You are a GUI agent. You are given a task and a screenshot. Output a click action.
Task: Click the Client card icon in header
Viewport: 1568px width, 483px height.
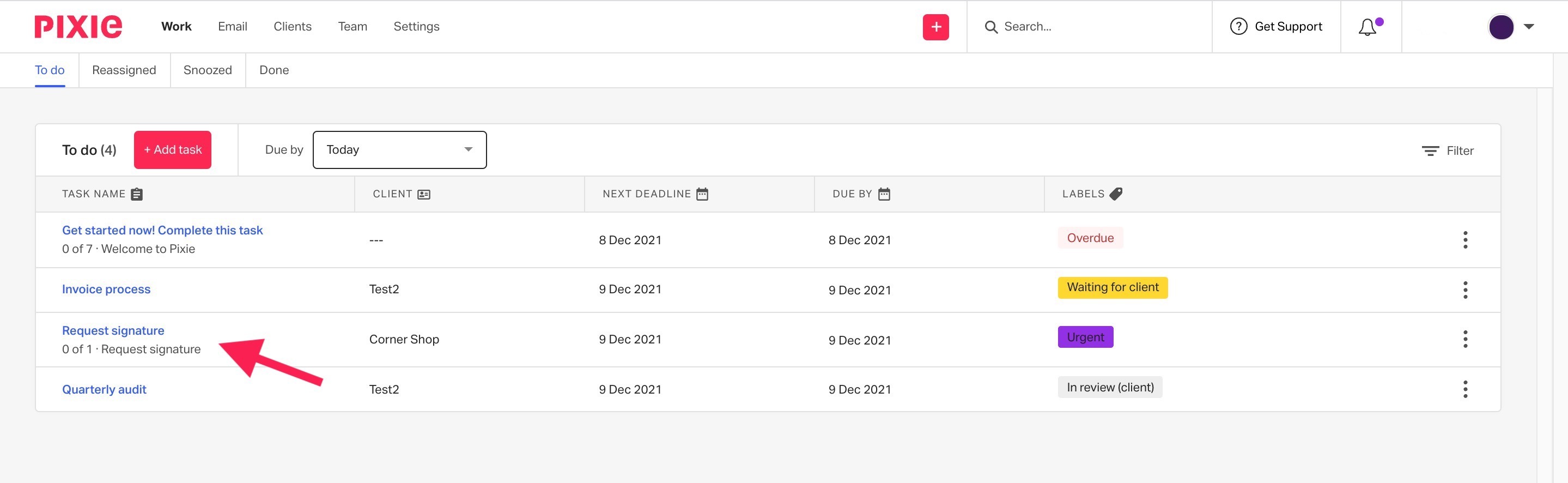424,194
